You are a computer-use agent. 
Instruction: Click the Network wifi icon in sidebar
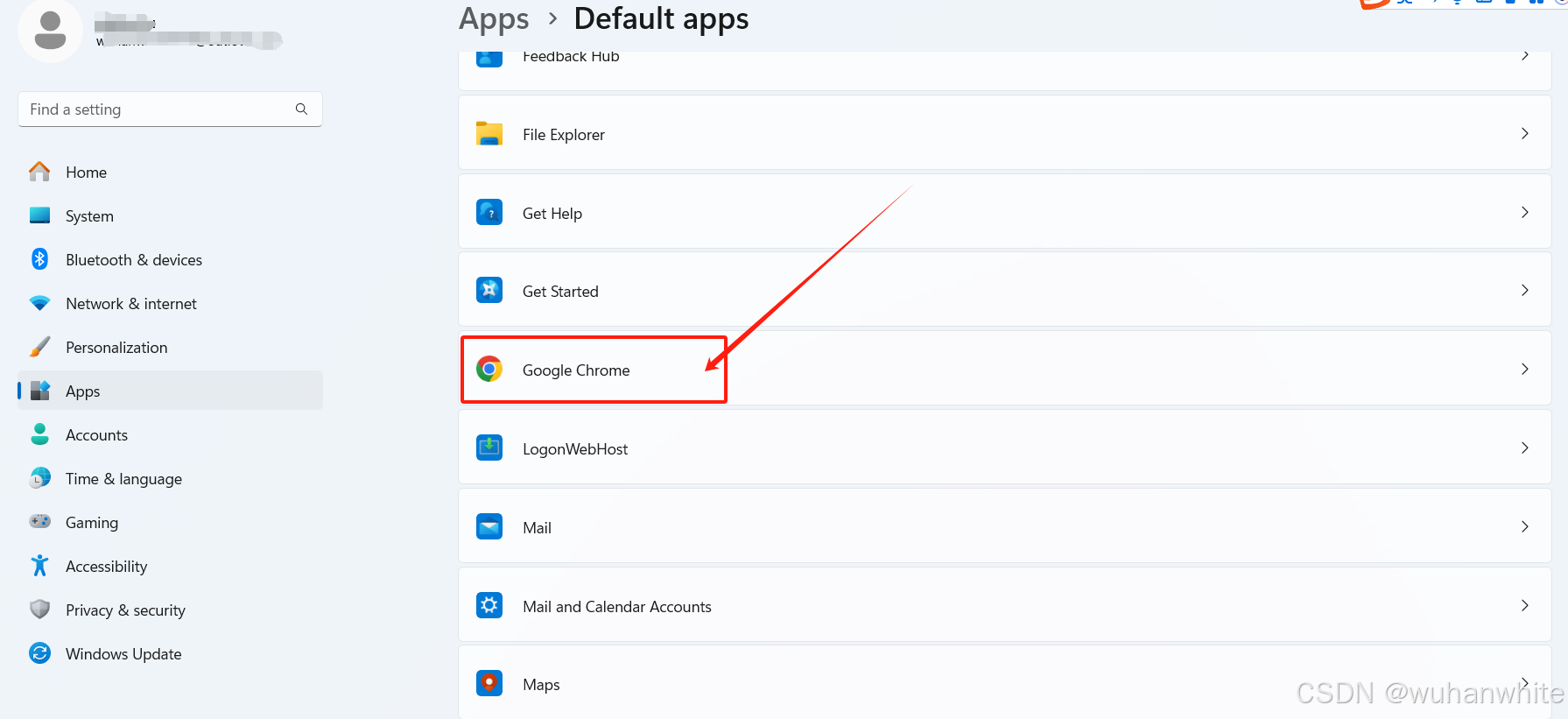[x=39, y=303]
